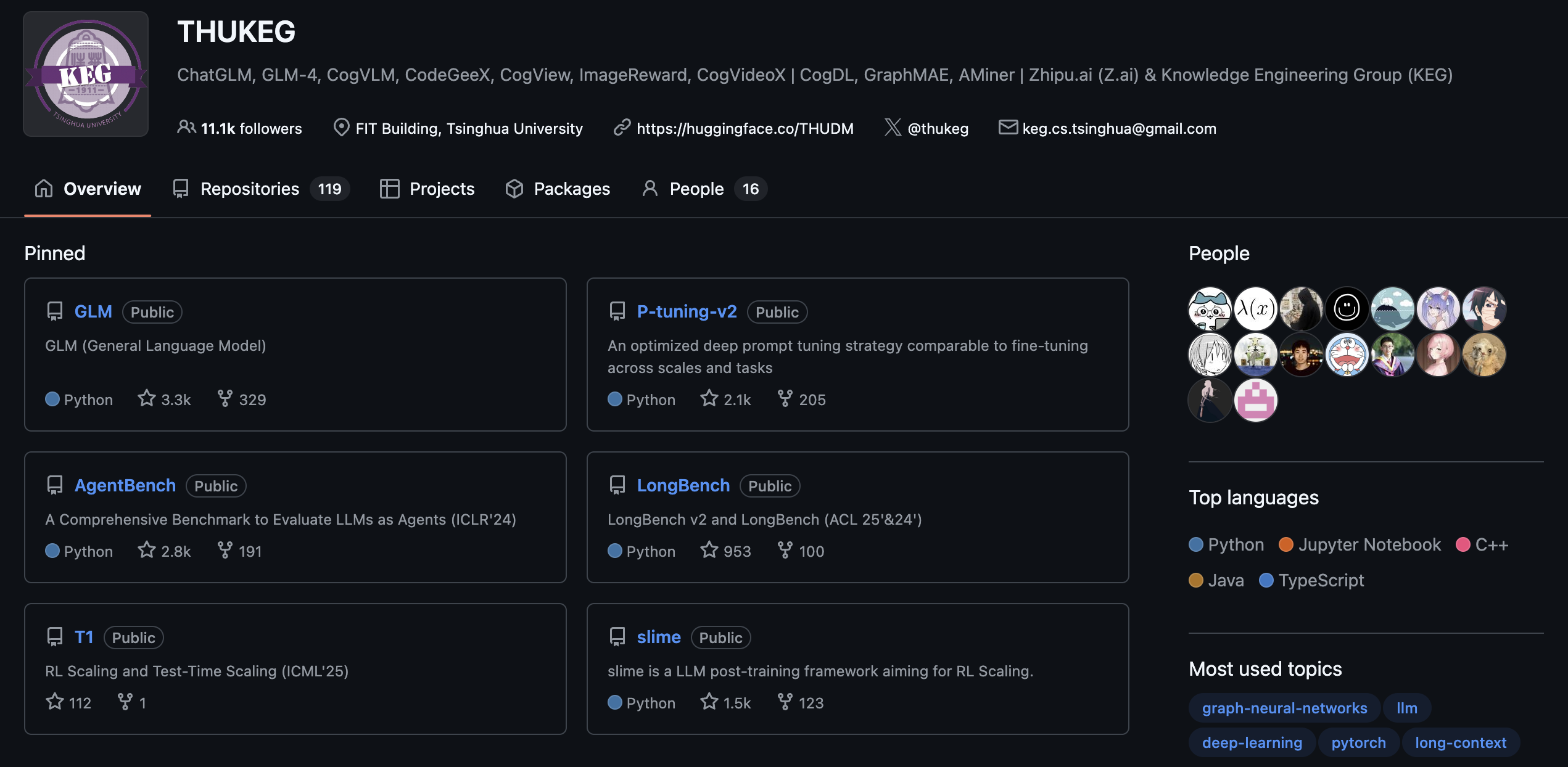View AgentBench forks 191
This screenshot has width=1568, height=767.
pyautogui.click(x=239, y=551)
